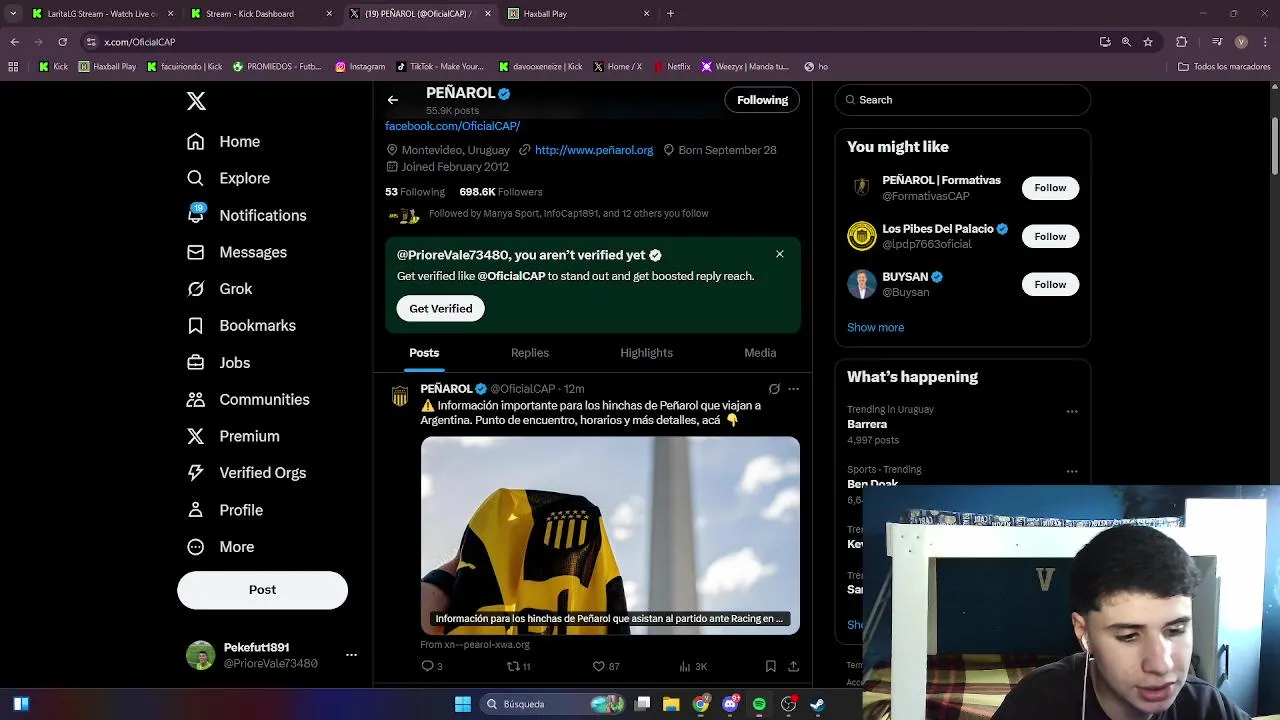1280x720 pixels.
Task: Open the Instagram bookmark
Action: (x=360, y=67)
